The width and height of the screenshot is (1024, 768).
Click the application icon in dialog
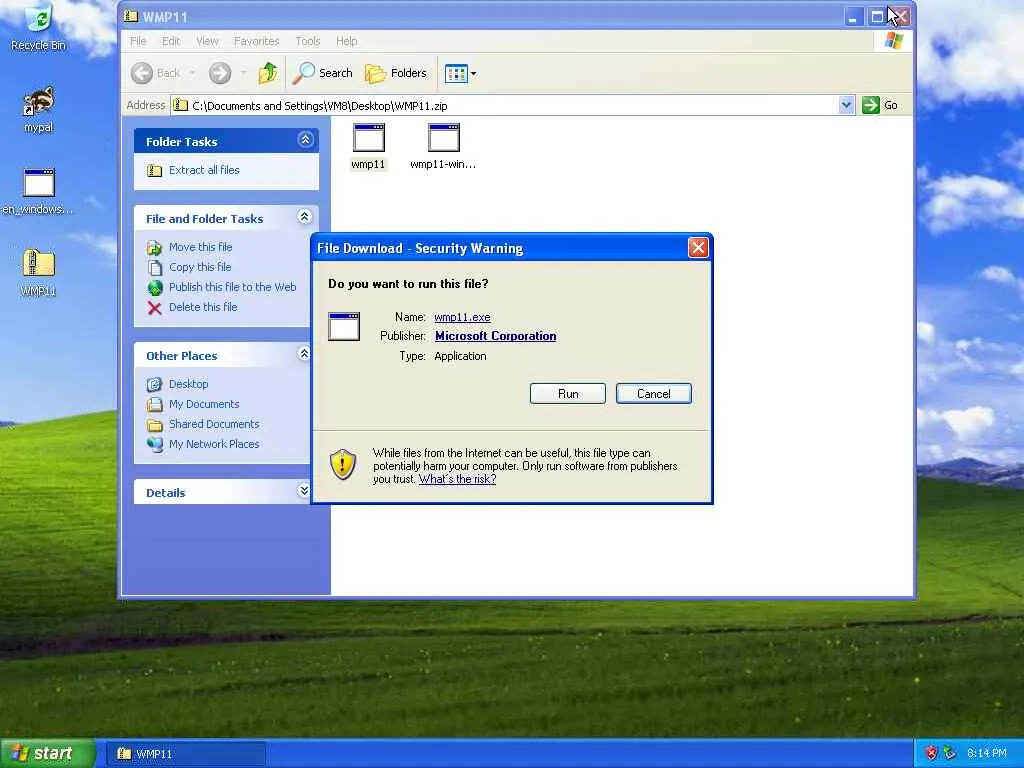coord(344,327)
